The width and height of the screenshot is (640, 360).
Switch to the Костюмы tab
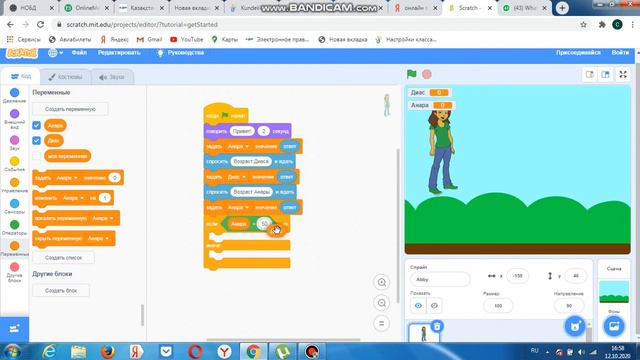point(65,77)
